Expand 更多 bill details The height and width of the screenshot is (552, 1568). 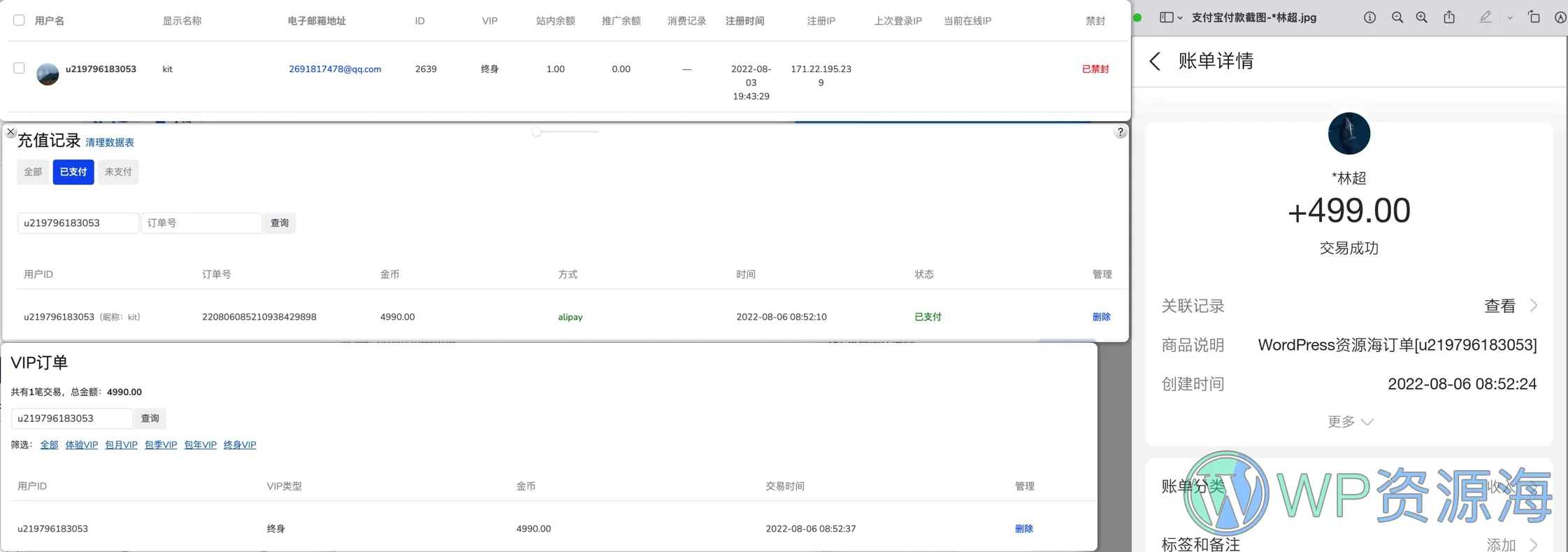tap(1350, 421)
